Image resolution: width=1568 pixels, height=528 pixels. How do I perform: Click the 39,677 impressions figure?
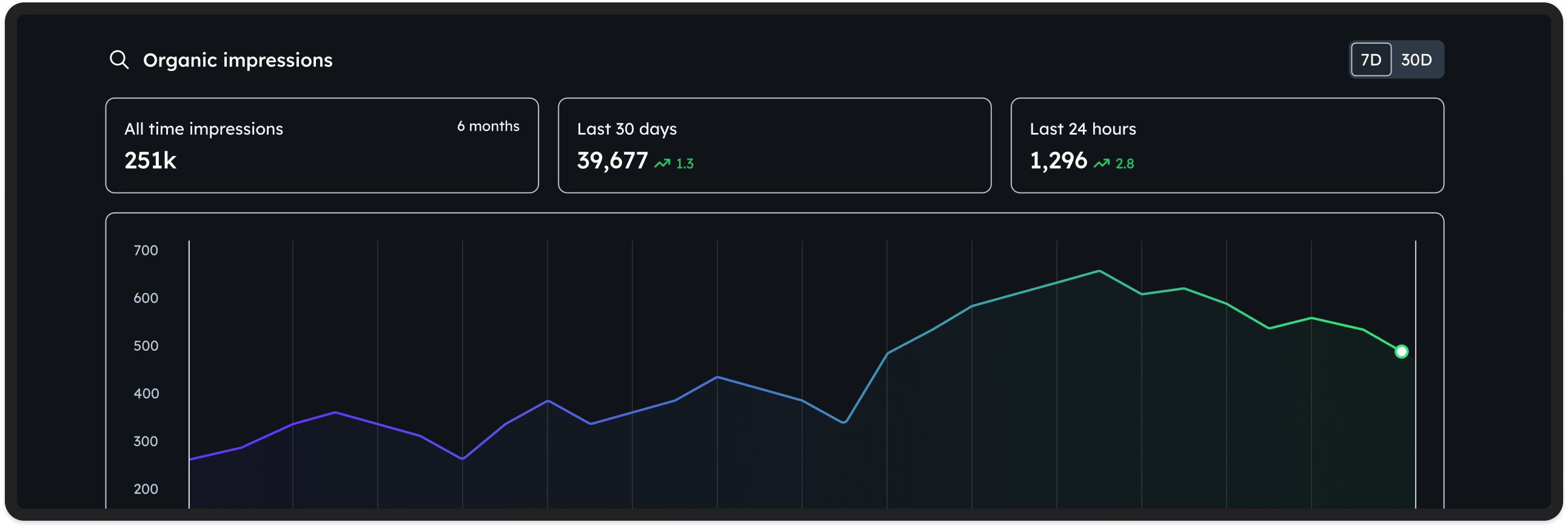[x=612, y=161]
